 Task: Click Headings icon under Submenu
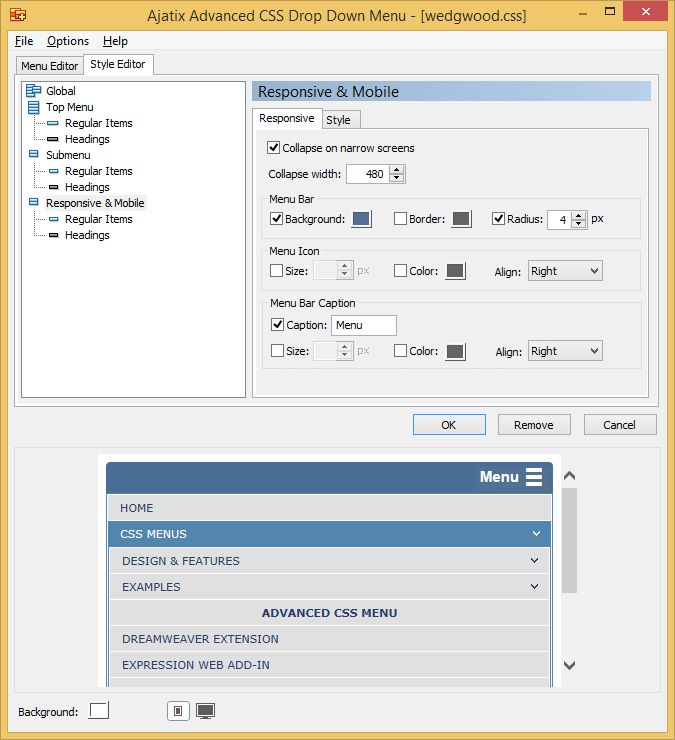[x=53, y=187]
